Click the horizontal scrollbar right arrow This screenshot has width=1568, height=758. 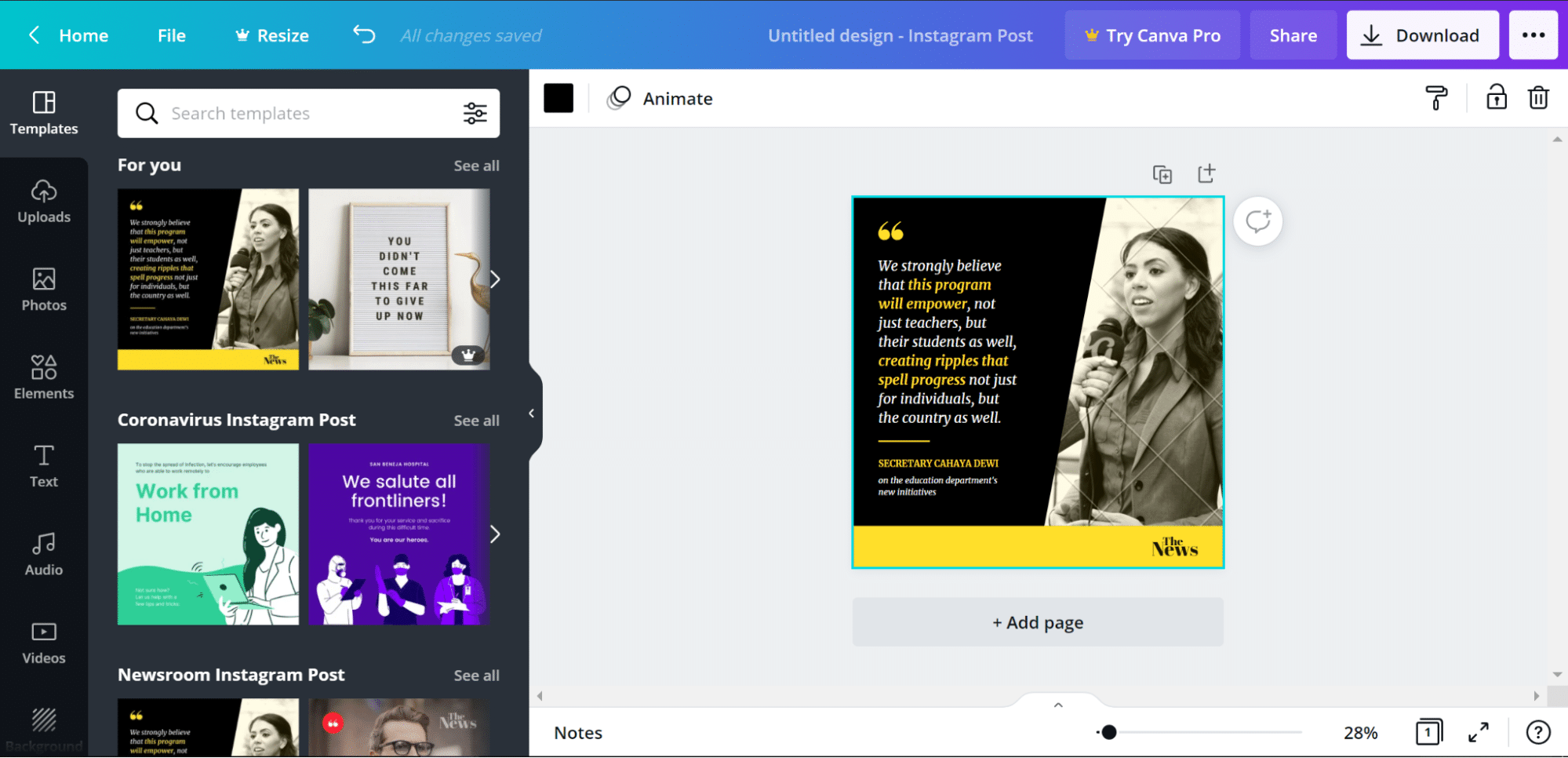(1536, 696)
